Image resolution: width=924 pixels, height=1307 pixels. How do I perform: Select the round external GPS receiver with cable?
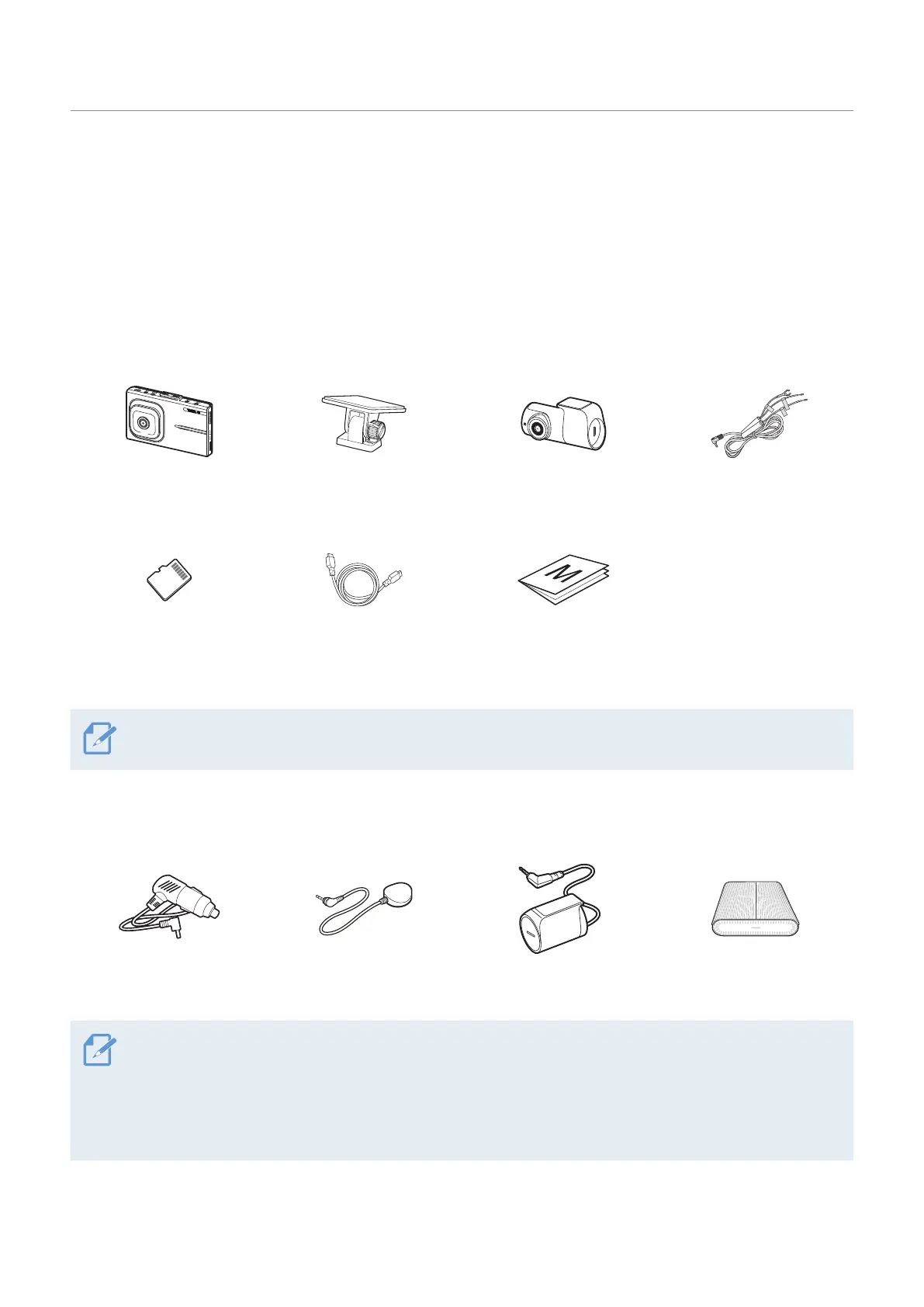point(365,909)
